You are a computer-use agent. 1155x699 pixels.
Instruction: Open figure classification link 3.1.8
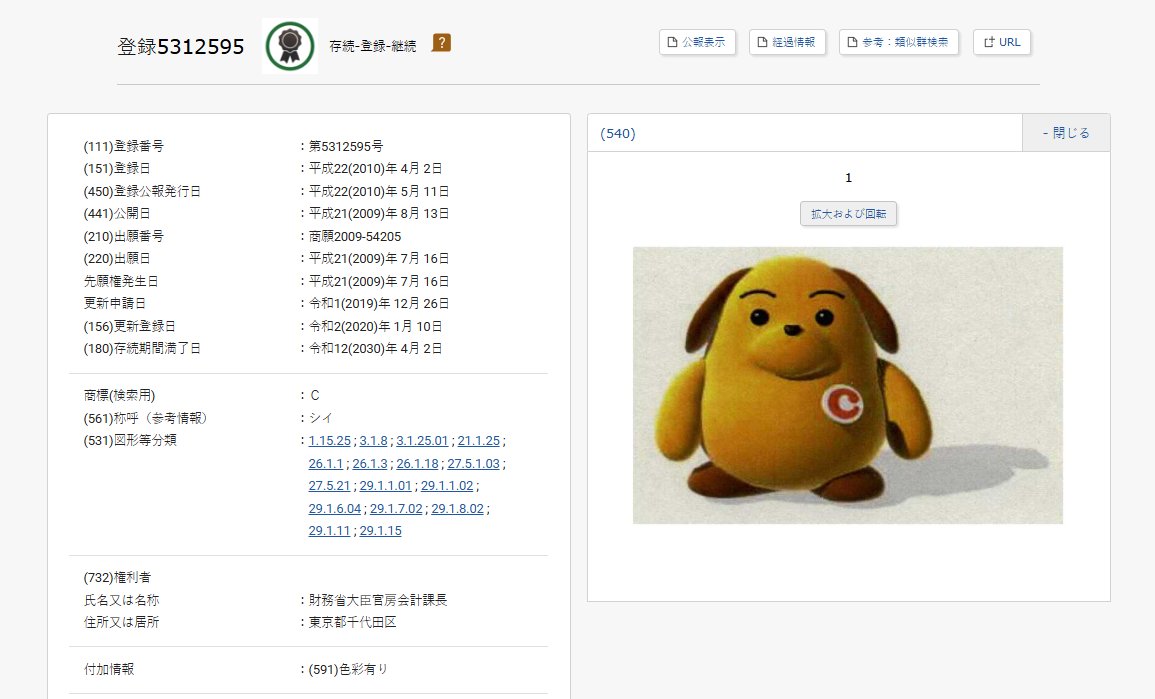(373, 440)
